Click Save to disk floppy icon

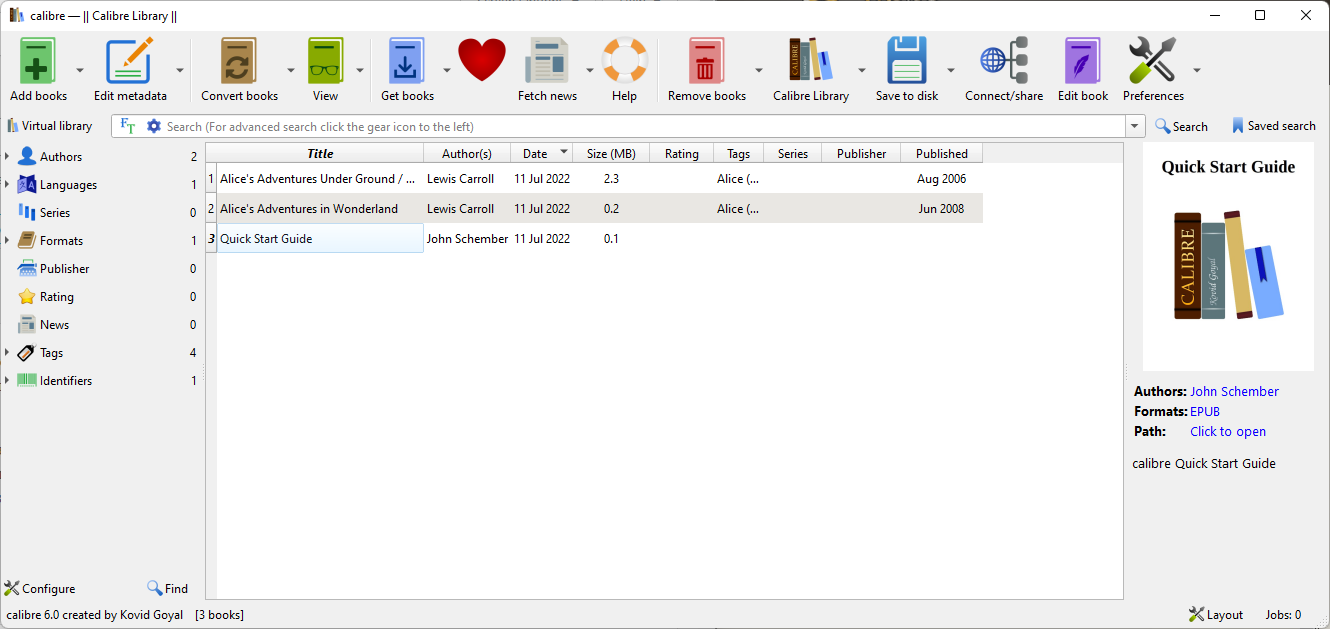click(907, 61)
